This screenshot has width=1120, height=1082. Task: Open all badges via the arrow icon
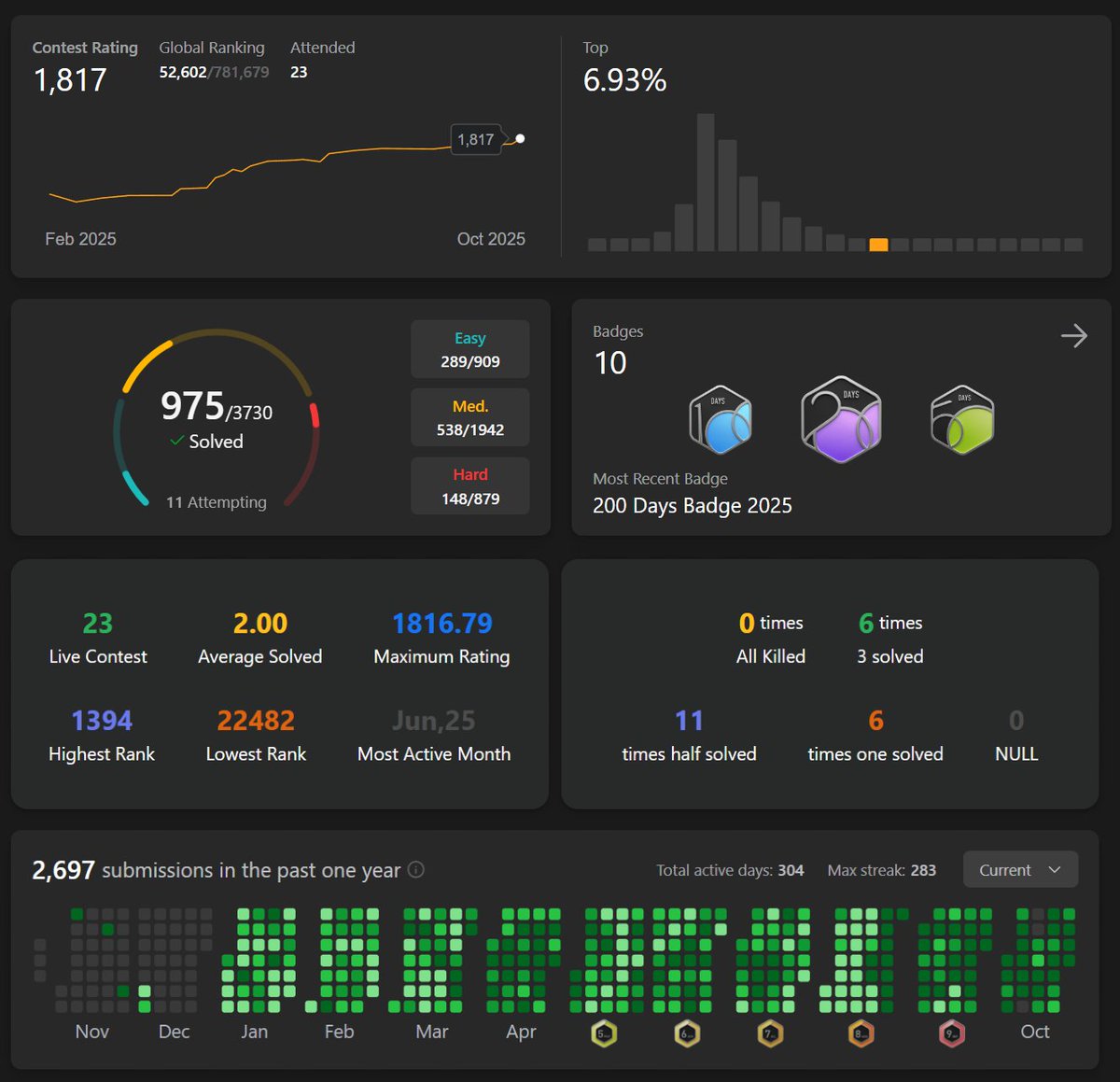1074,335
